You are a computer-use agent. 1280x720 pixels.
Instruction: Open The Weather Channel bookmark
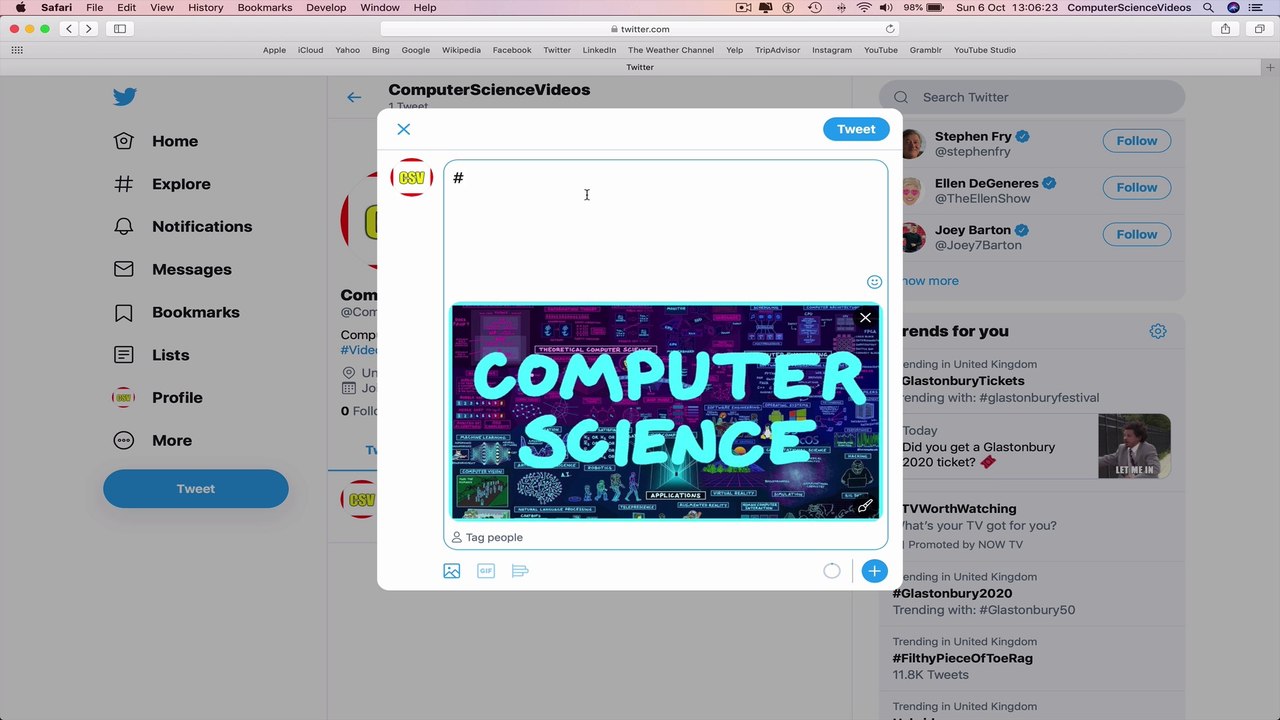point(671,50)
